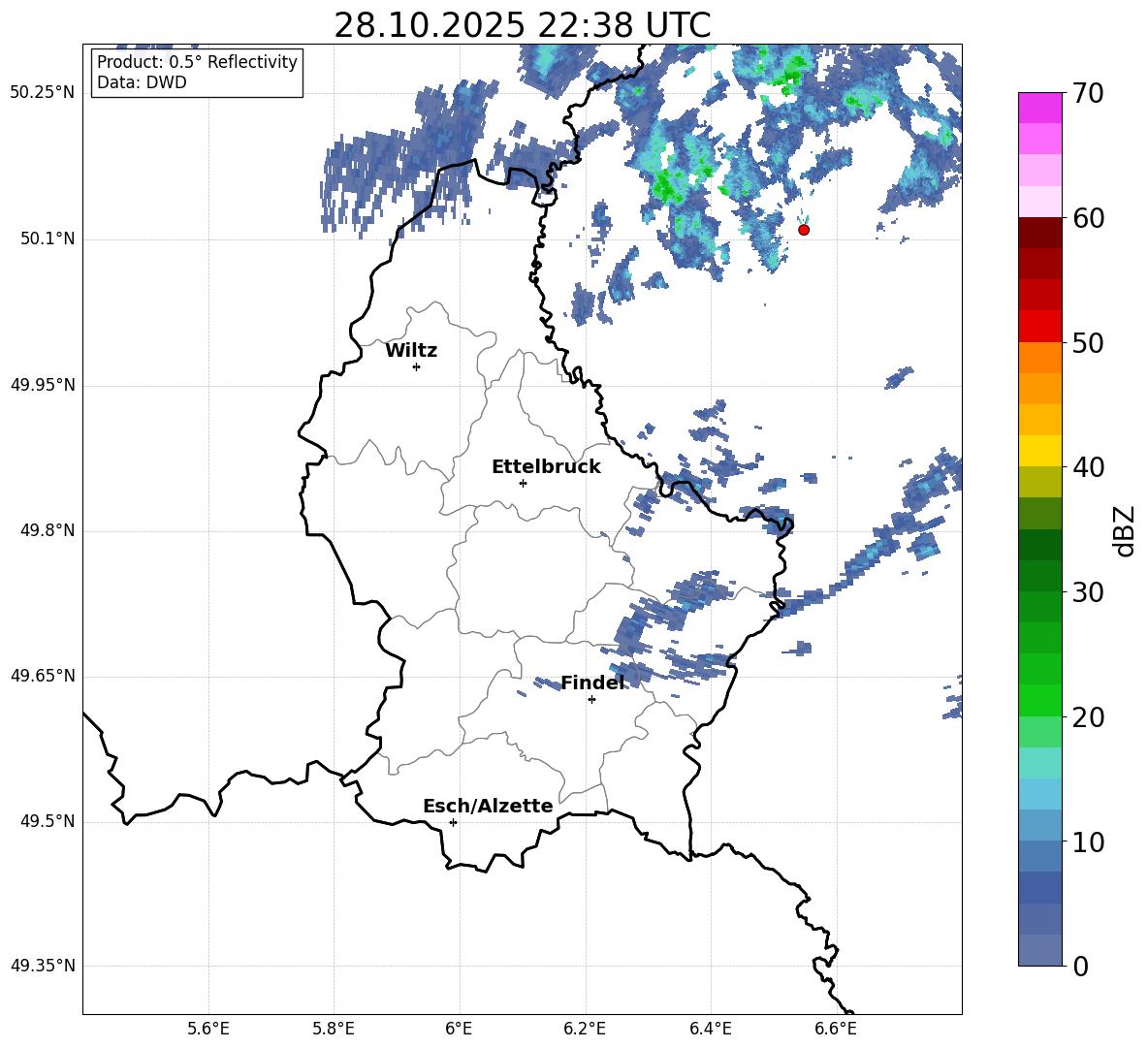Image resolution: width=1148 pixels, height=1048 pixels.
Task: Click the dBZ colorbar axis label
Action: [1126, 530]
